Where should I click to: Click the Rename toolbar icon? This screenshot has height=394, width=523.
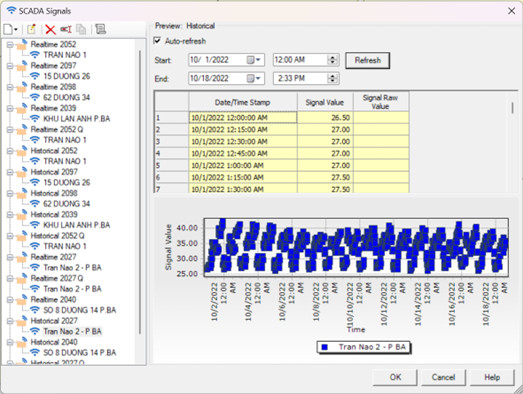click(66, 29)
